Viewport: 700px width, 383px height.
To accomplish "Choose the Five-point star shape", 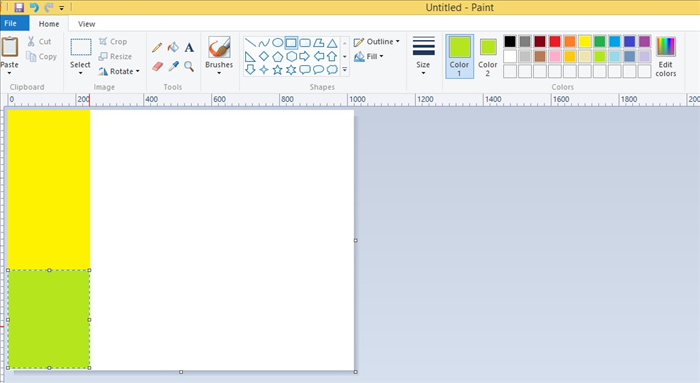I will (x=278, y=70).
